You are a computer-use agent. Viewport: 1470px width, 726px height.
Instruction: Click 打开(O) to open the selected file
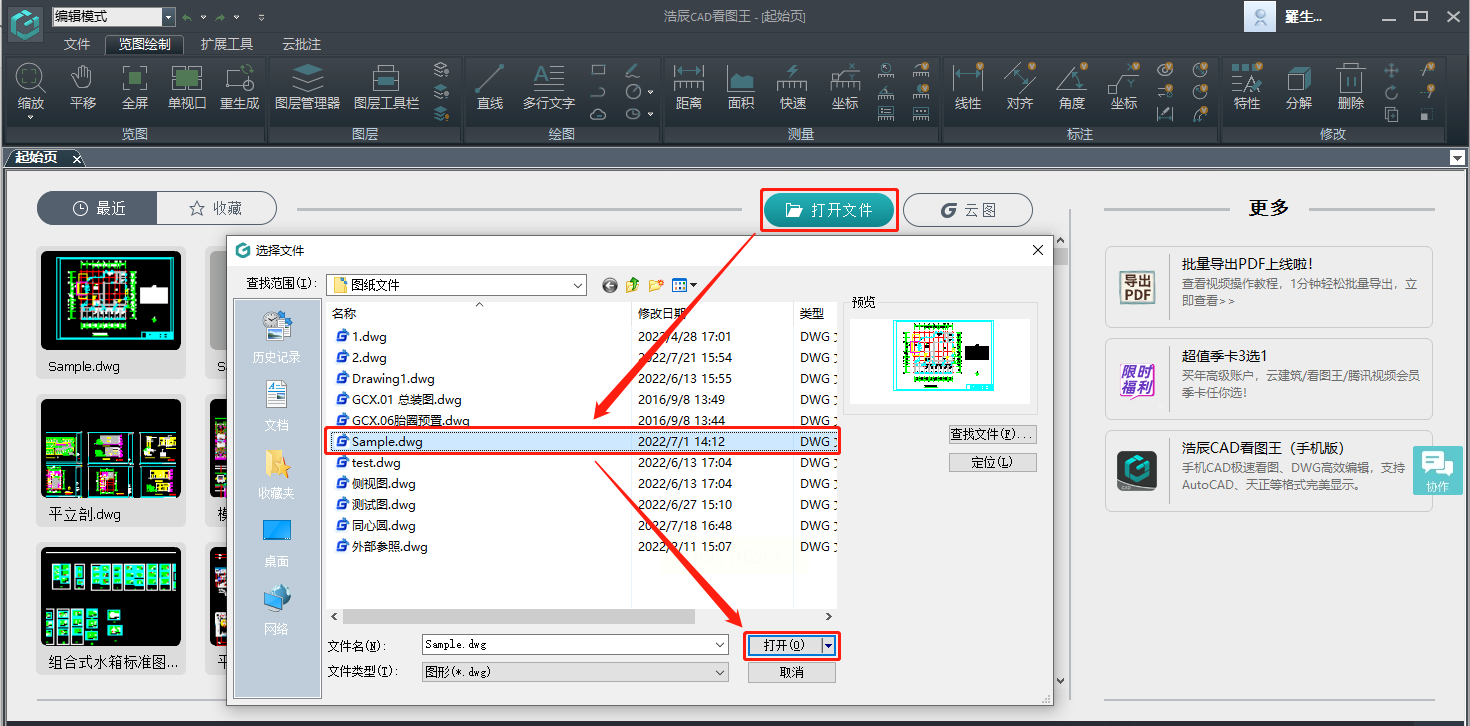point(785,645)
